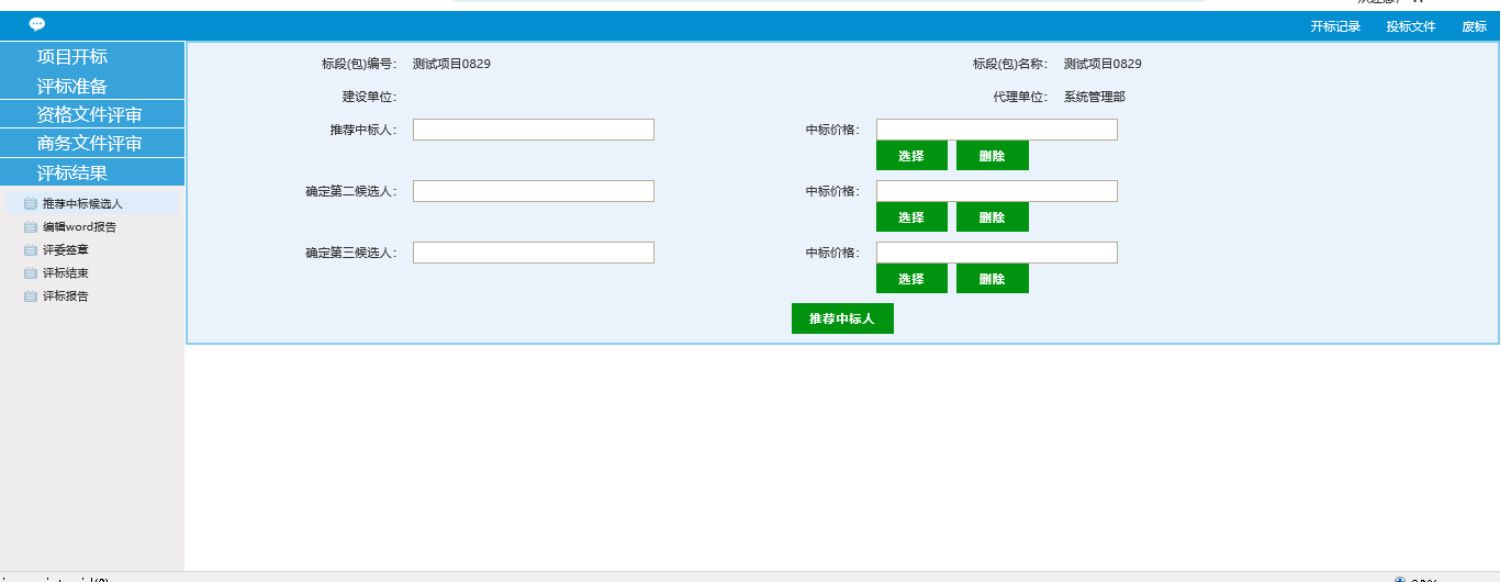The height and width of the screenshot is (582, 1501).
Task: Click 选择 under the third 中标价格 field
Action: tap(911, 279)
